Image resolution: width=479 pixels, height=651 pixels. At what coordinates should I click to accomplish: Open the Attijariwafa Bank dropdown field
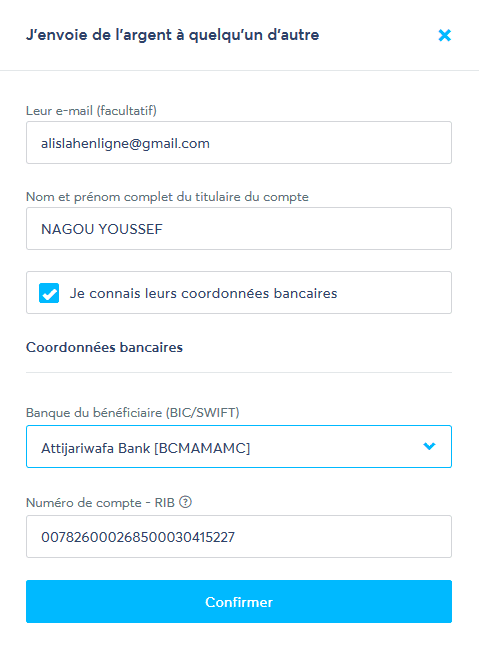point(239,446)
